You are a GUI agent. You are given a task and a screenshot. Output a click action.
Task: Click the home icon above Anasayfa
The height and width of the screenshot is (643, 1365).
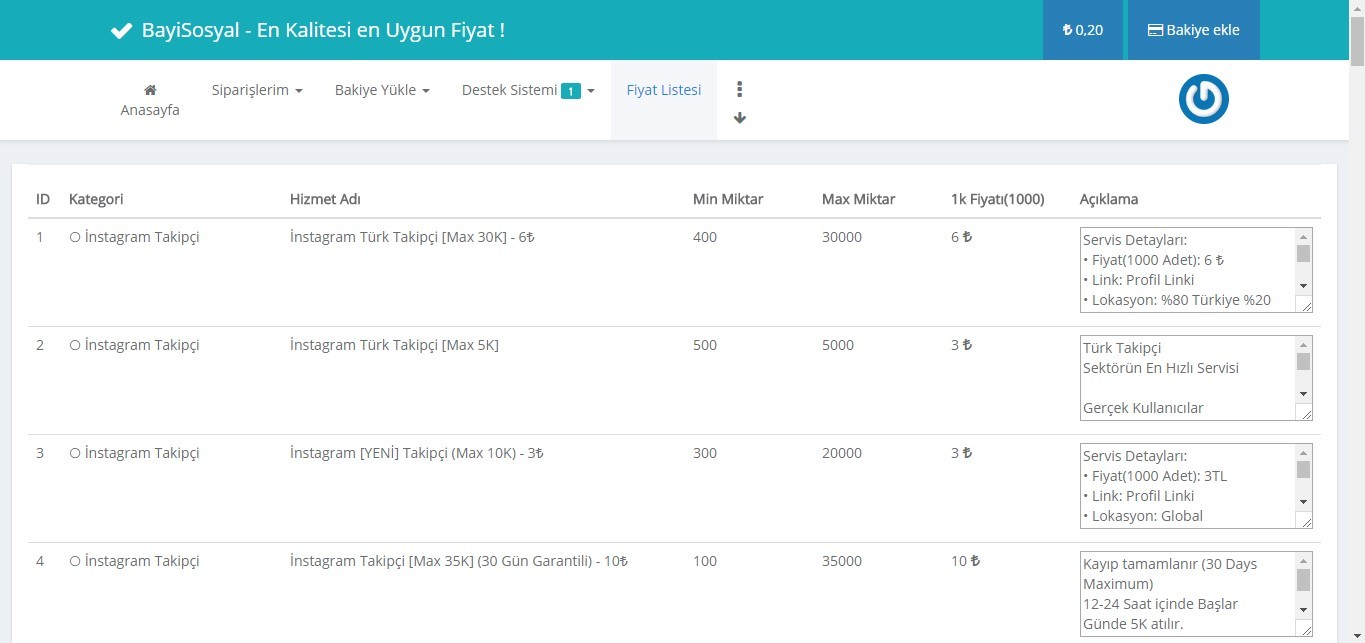coord(150,90)
